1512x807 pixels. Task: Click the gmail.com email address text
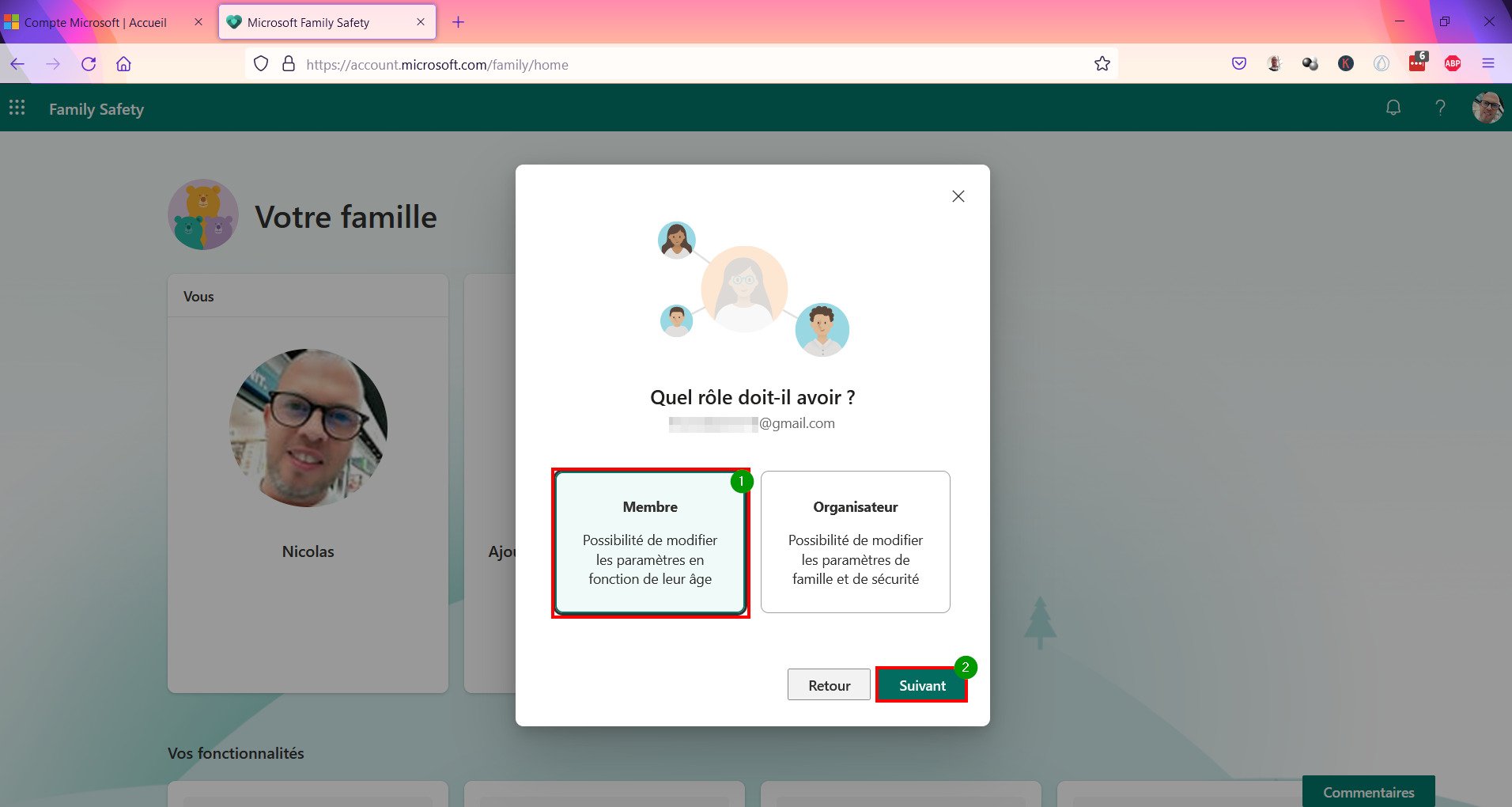click(x=752, y=423)
